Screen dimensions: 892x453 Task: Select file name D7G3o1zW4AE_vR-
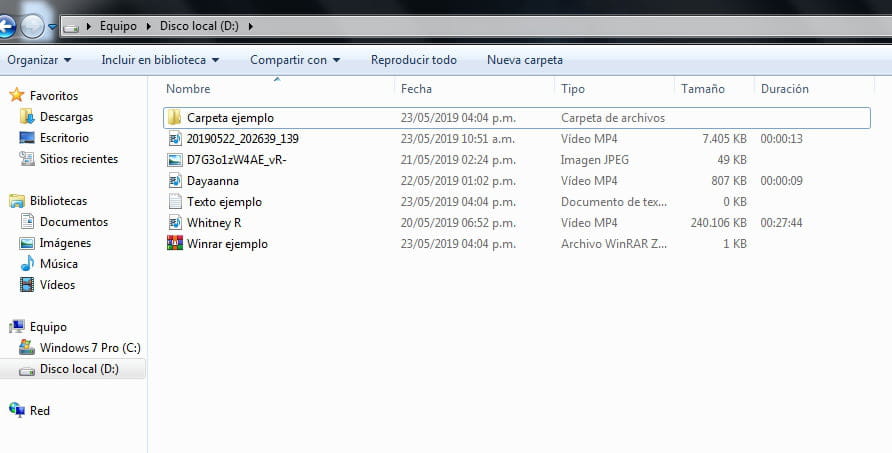237,160
